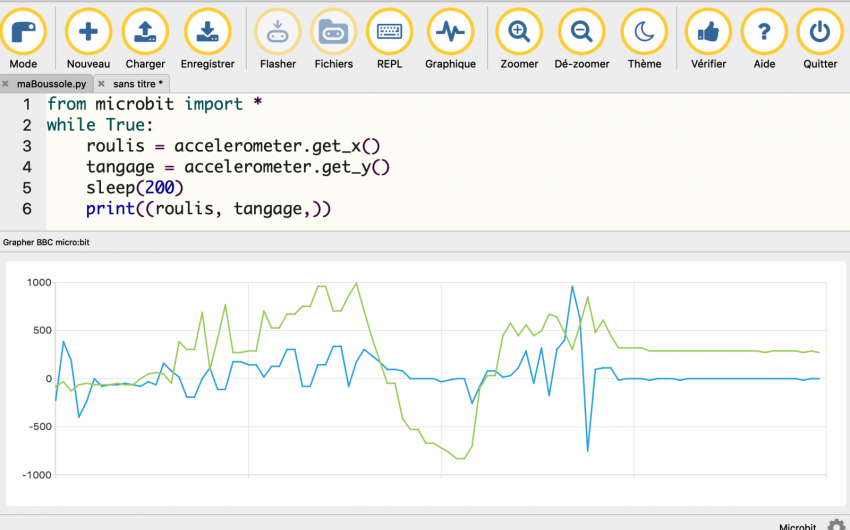Click the tangage accelerometer.get_y() line

[238, 167]
